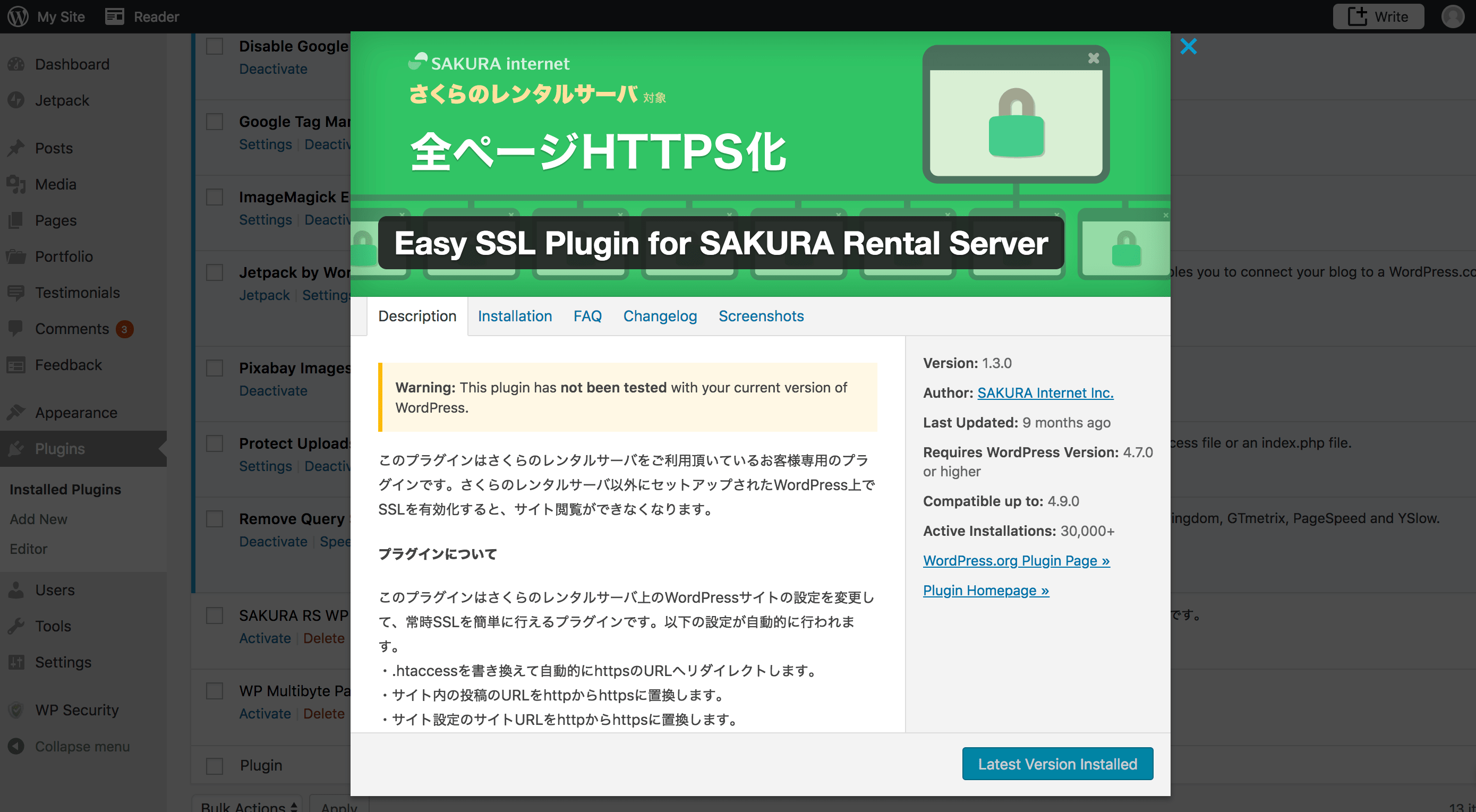
Task: Click the Jetpack sidebar icon
Action: (16, 100)
